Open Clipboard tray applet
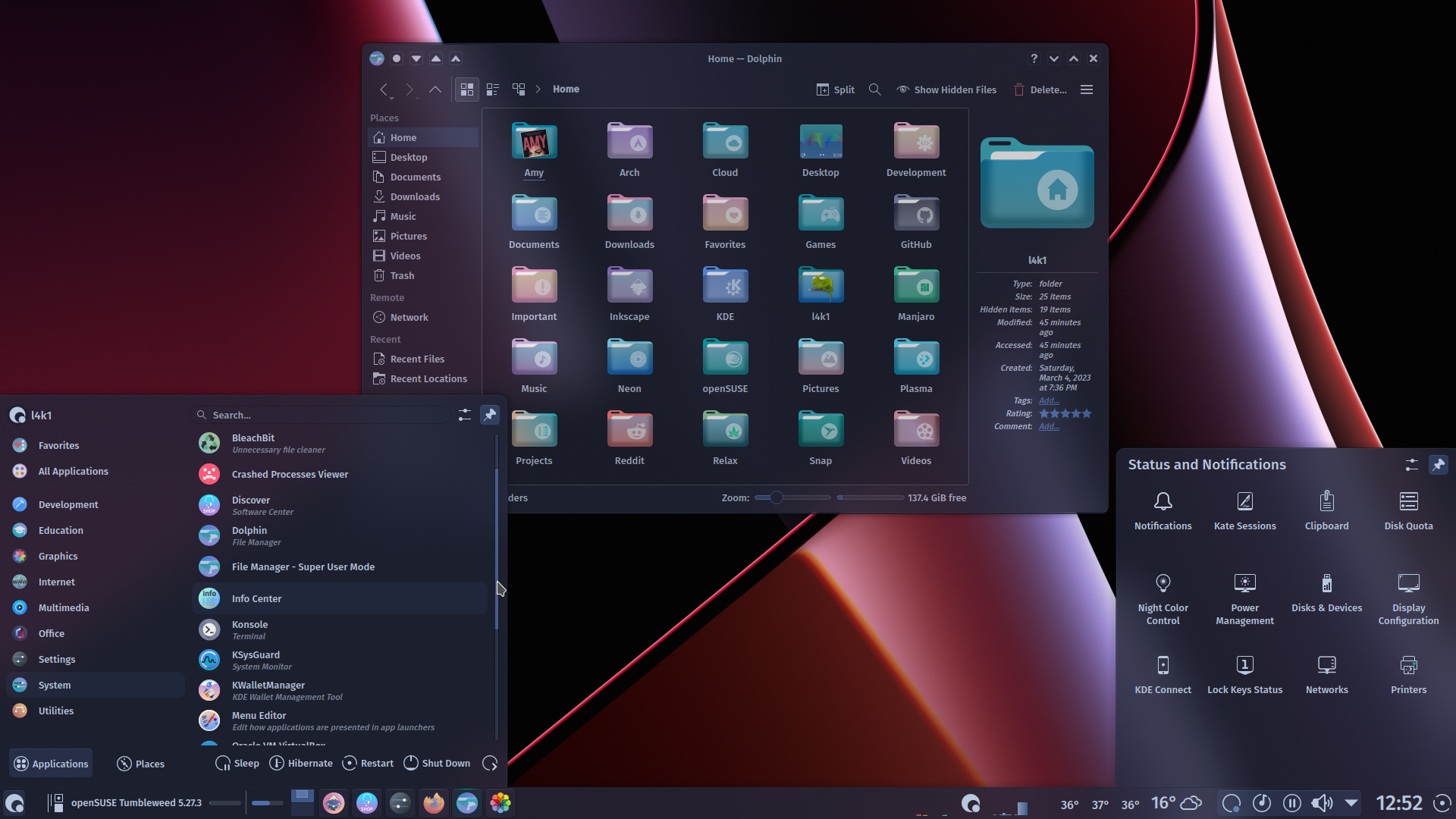 click(1326, 510)
